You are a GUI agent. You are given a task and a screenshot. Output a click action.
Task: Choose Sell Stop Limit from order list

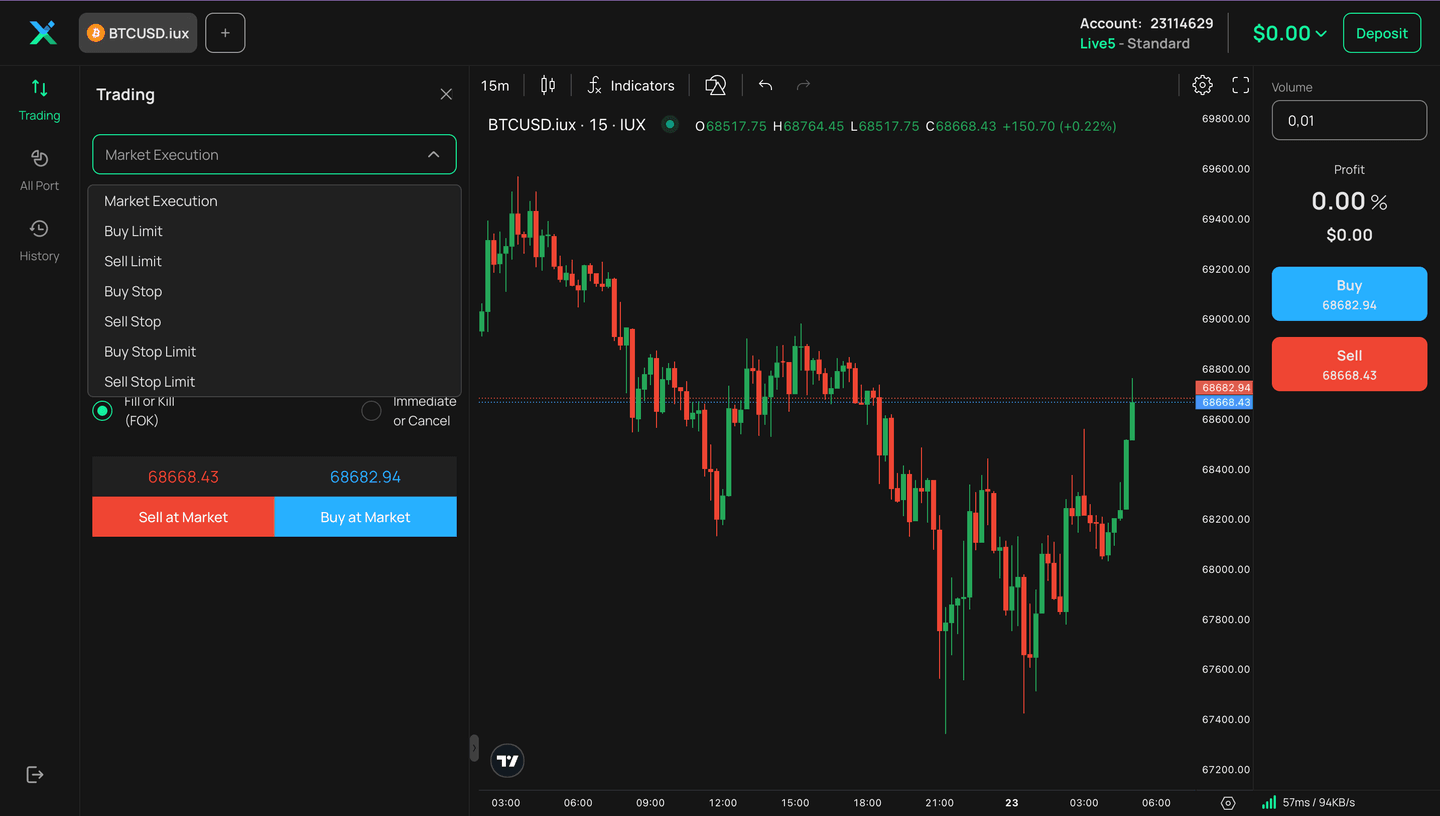[x=149, y=382]
